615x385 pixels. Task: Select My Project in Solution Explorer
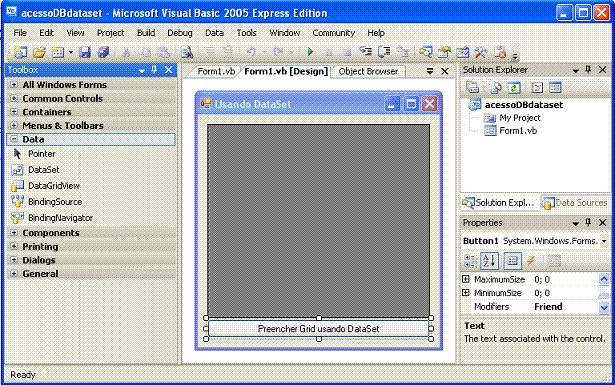pos(520,118)
